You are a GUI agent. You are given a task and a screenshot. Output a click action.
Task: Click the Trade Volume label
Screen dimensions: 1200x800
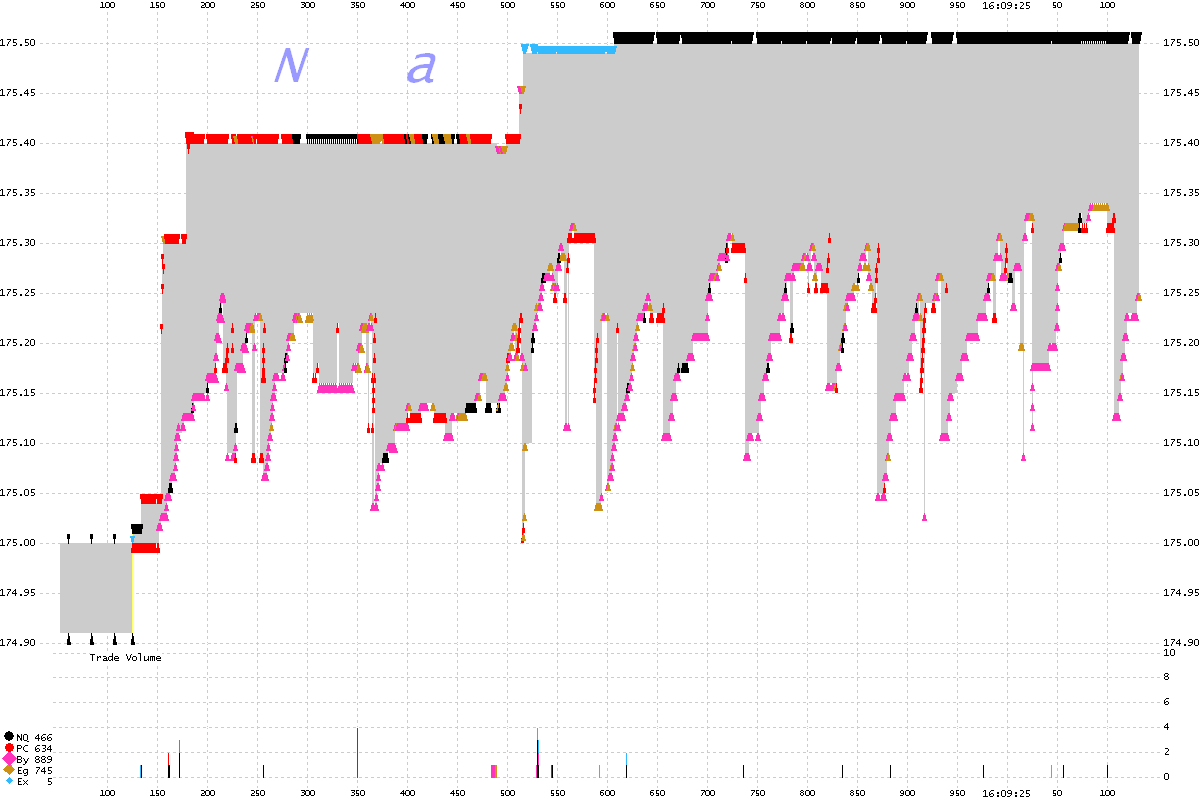point(125,657)
